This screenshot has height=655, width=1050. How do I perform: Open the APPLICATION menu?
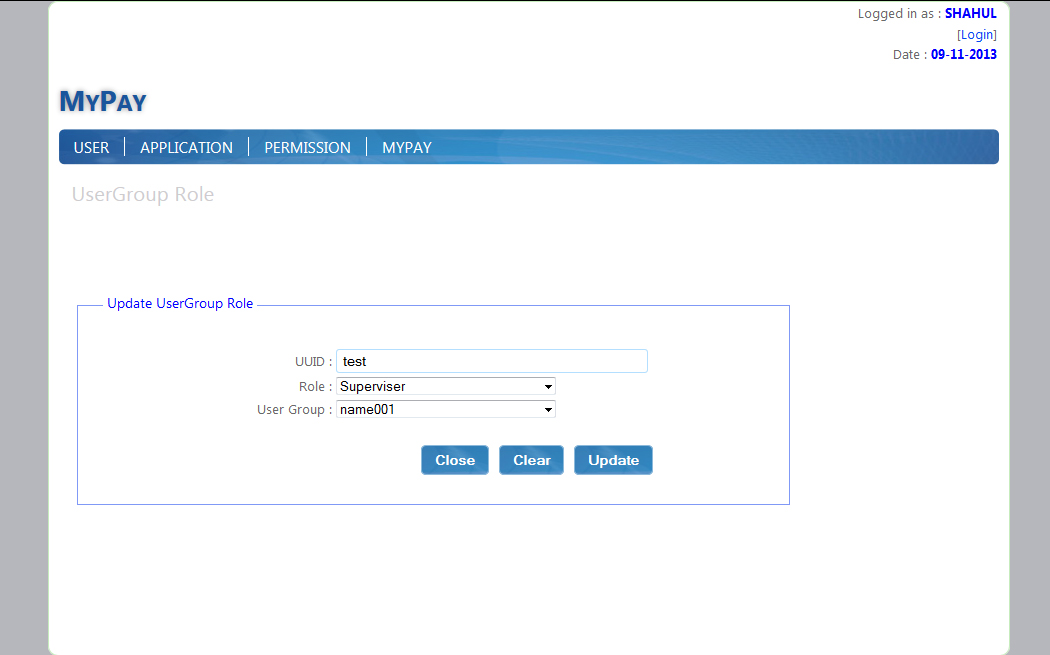(x=186, y=147)
